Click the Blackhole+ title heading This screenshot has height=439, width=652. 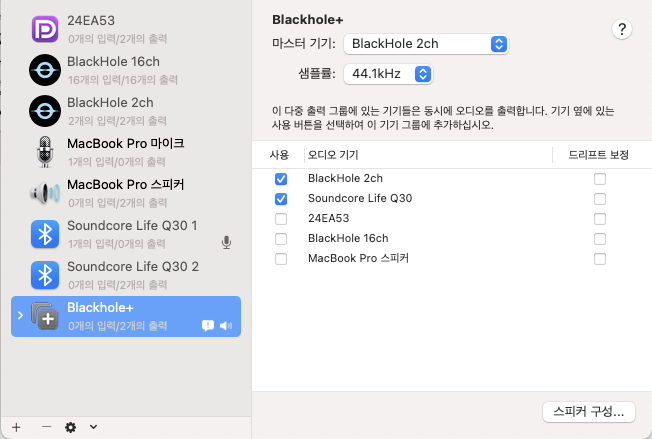308,20
